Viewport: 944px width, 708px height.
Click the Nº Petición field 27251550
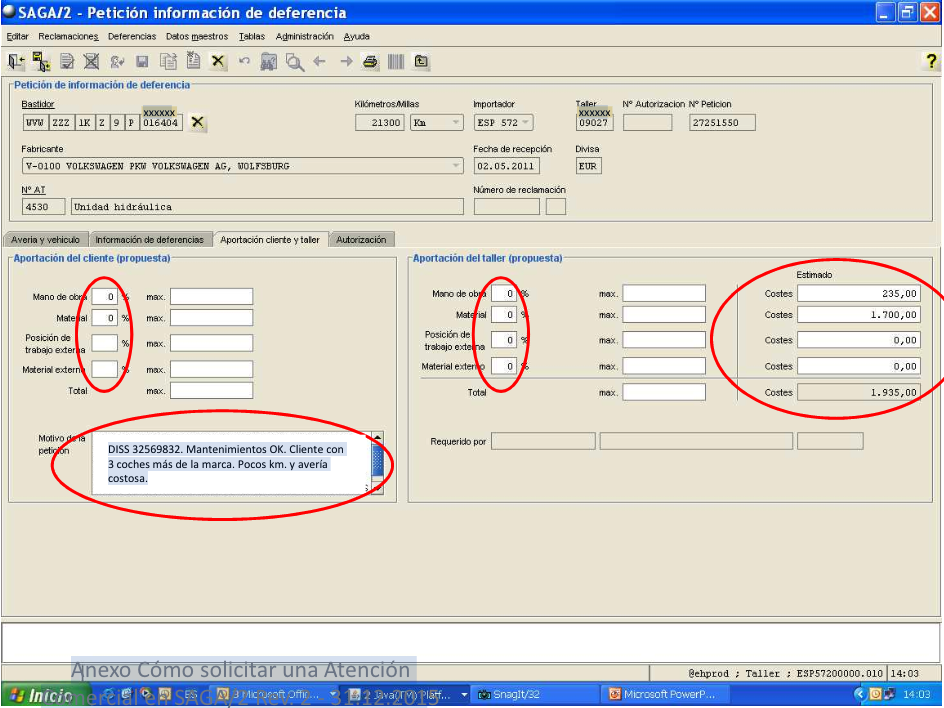click(x=722, y=122)
